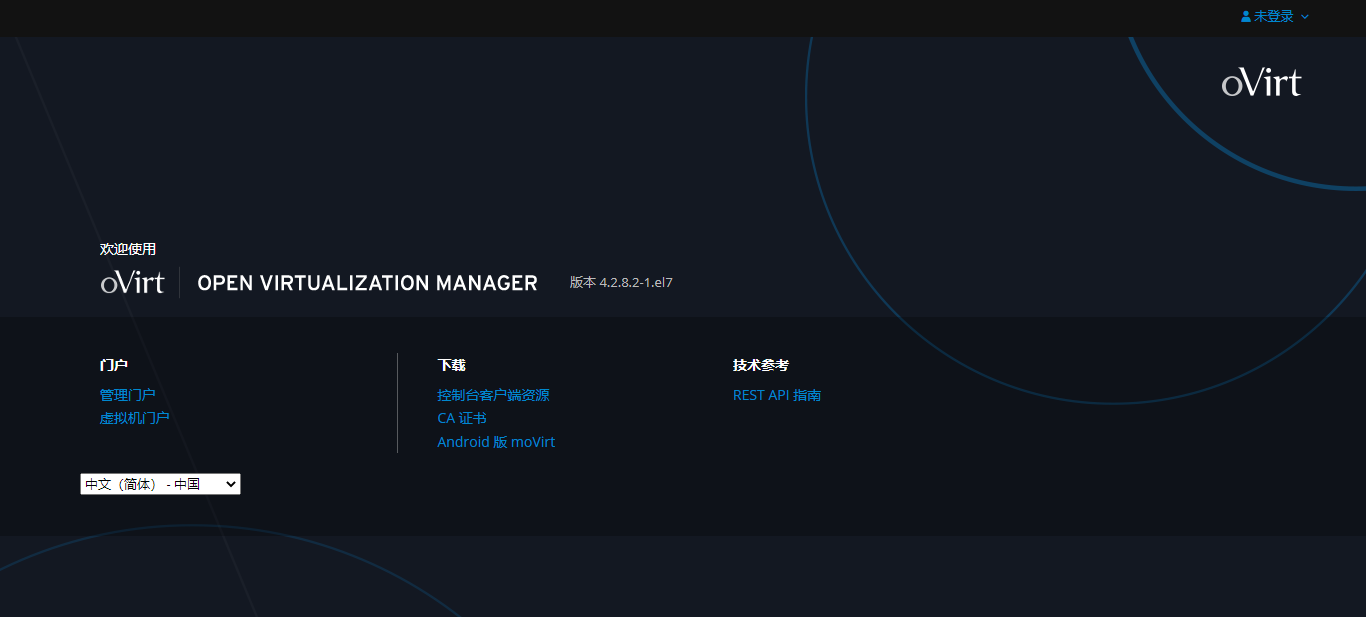Open the 未登录 account dropdown
The height and width of the screenshot is (617, 1366).
coord(1275,17)
